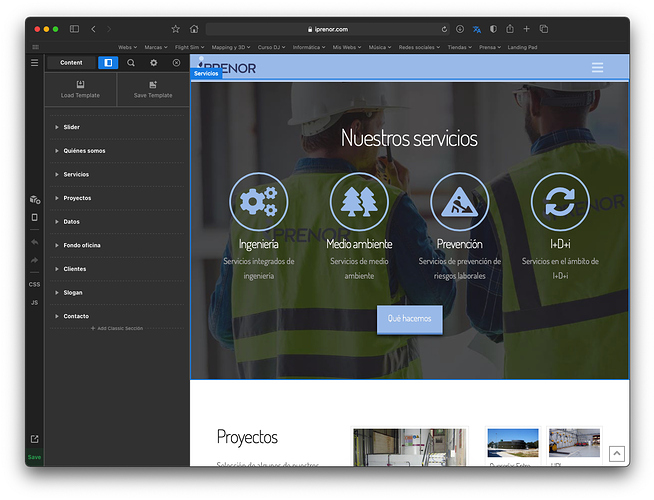This screenshot has width=654, height=500.
Task: Open the settings gear in panel header
Action: (x=153, y=63)
